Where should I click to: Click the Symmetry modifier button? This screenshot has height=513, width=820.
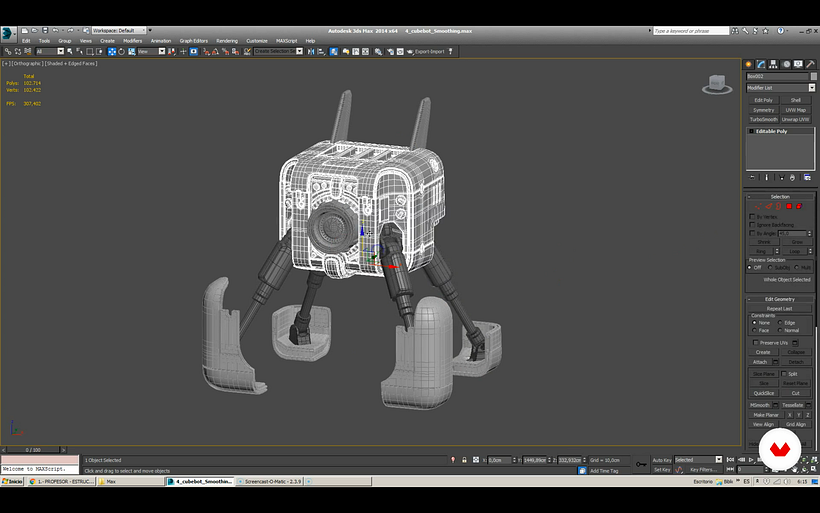point(764,110)
